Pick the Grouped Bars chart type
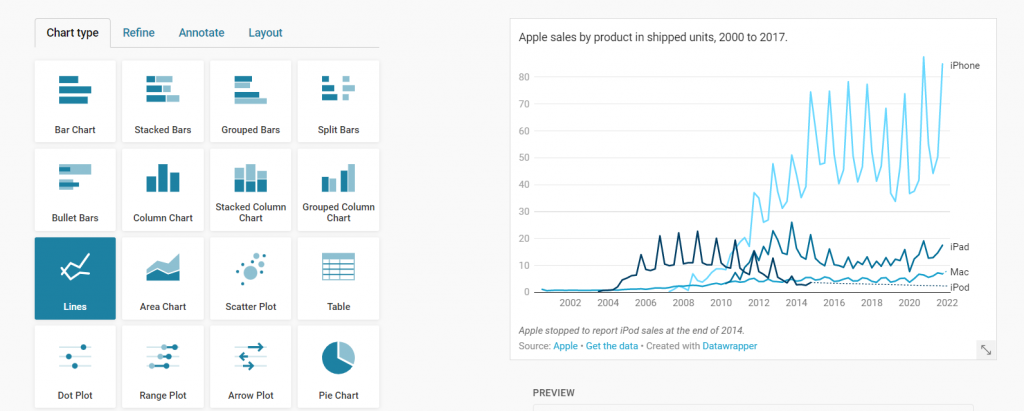The width and height of the screenshot is (1024, 411). click(251, 101)
